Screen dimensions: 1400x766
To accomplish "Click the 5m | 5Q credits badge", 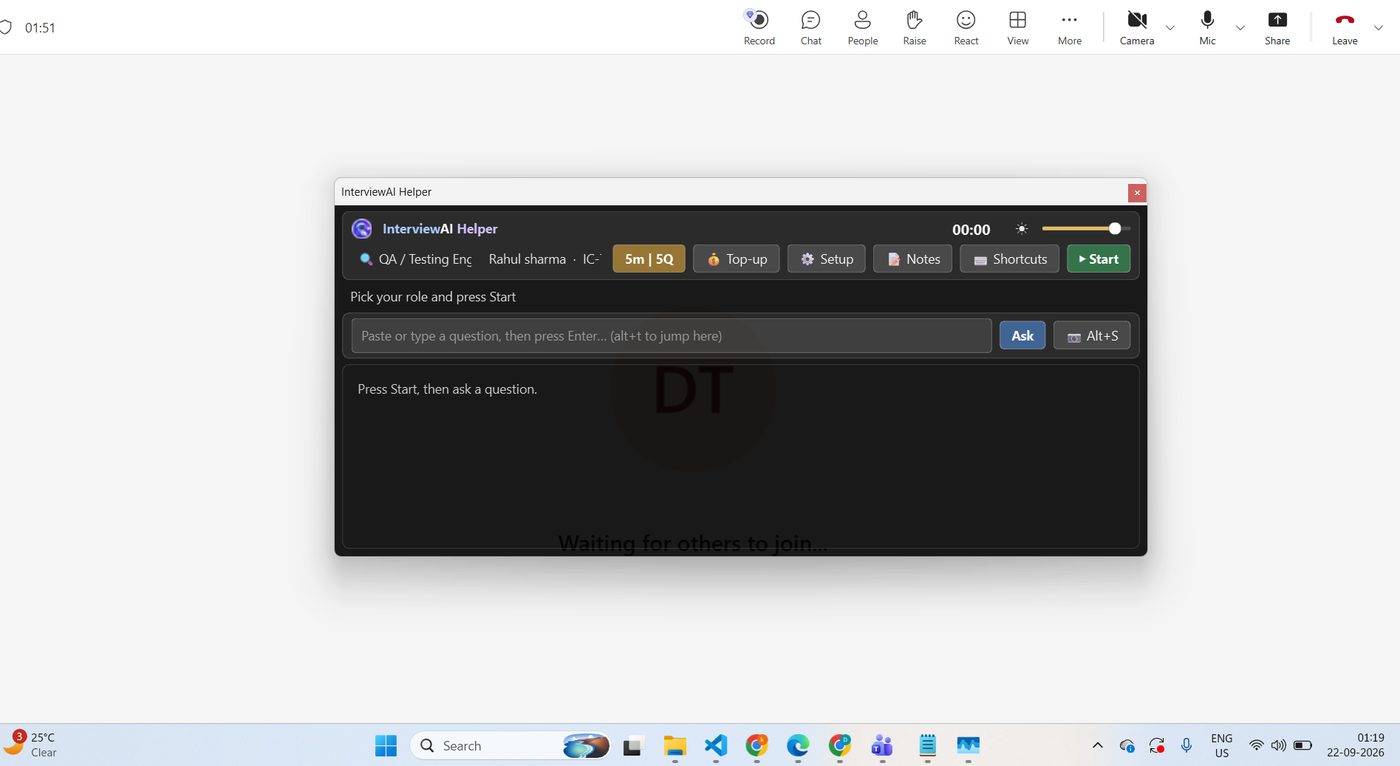I will (x=649, y=259).
